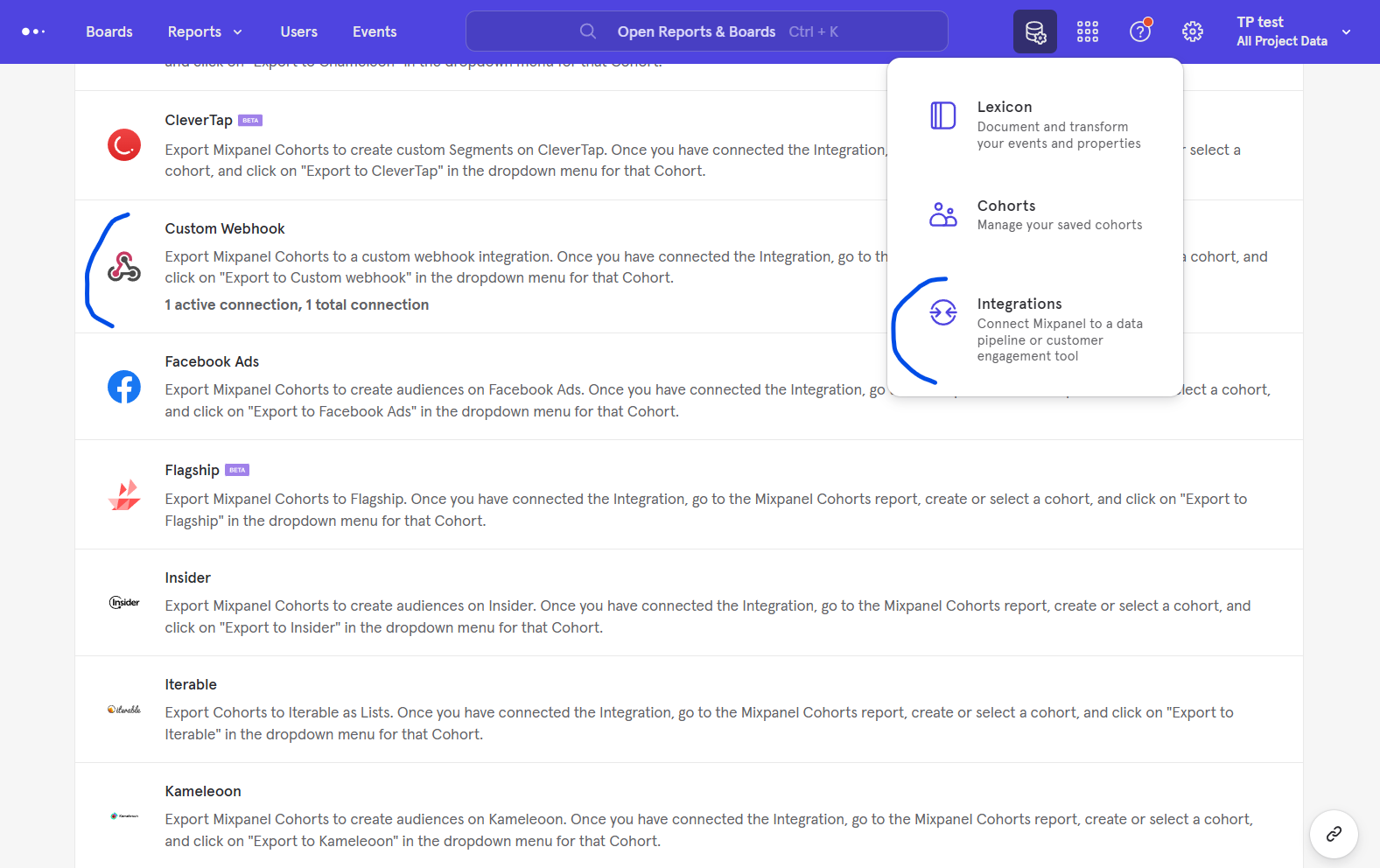
Task: Click the Facebook Ads logo icon
Action: coord(124,386)
